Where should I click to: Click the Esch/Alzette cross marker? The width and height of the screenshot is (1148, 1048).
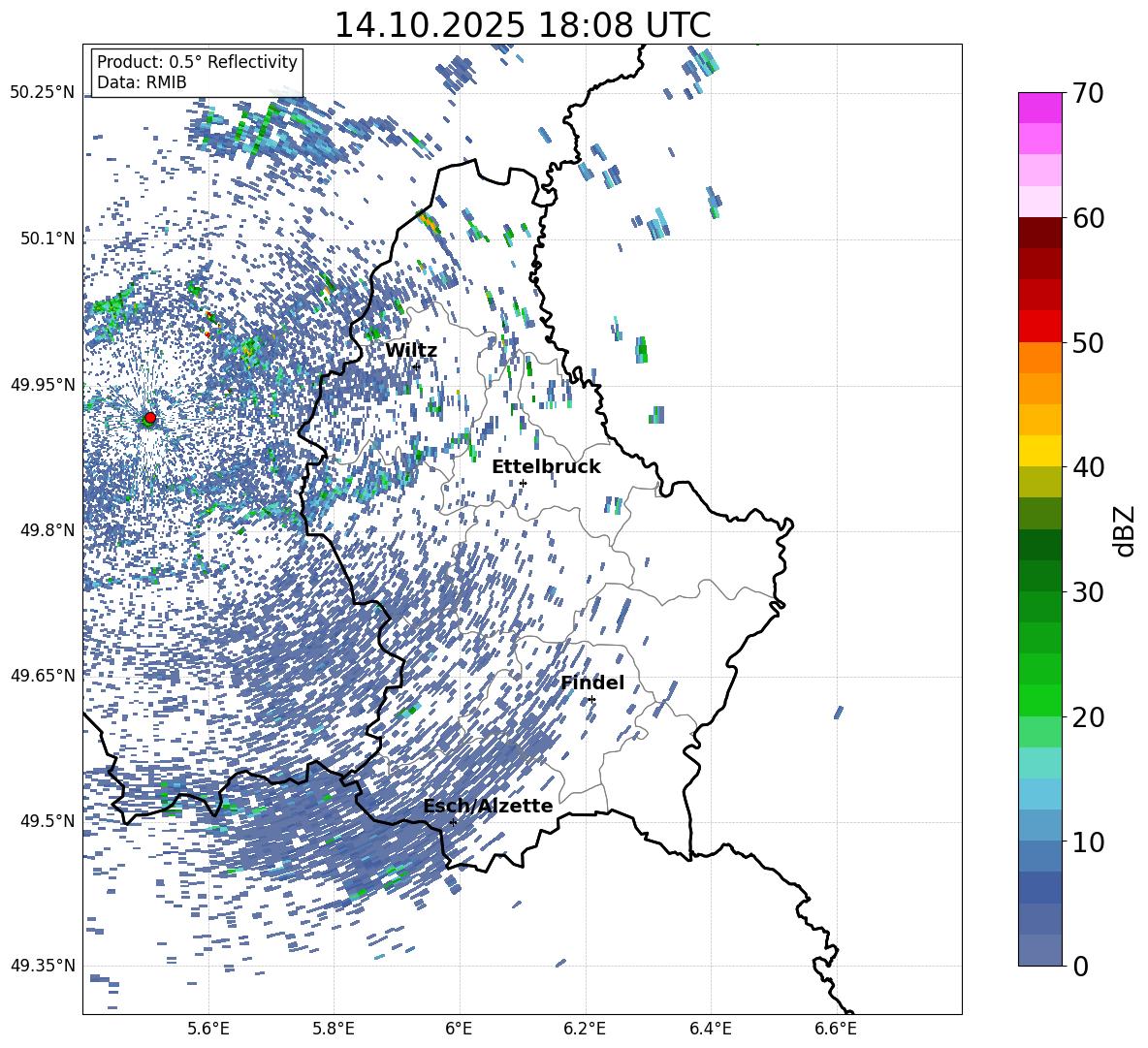tap(453, 822)
